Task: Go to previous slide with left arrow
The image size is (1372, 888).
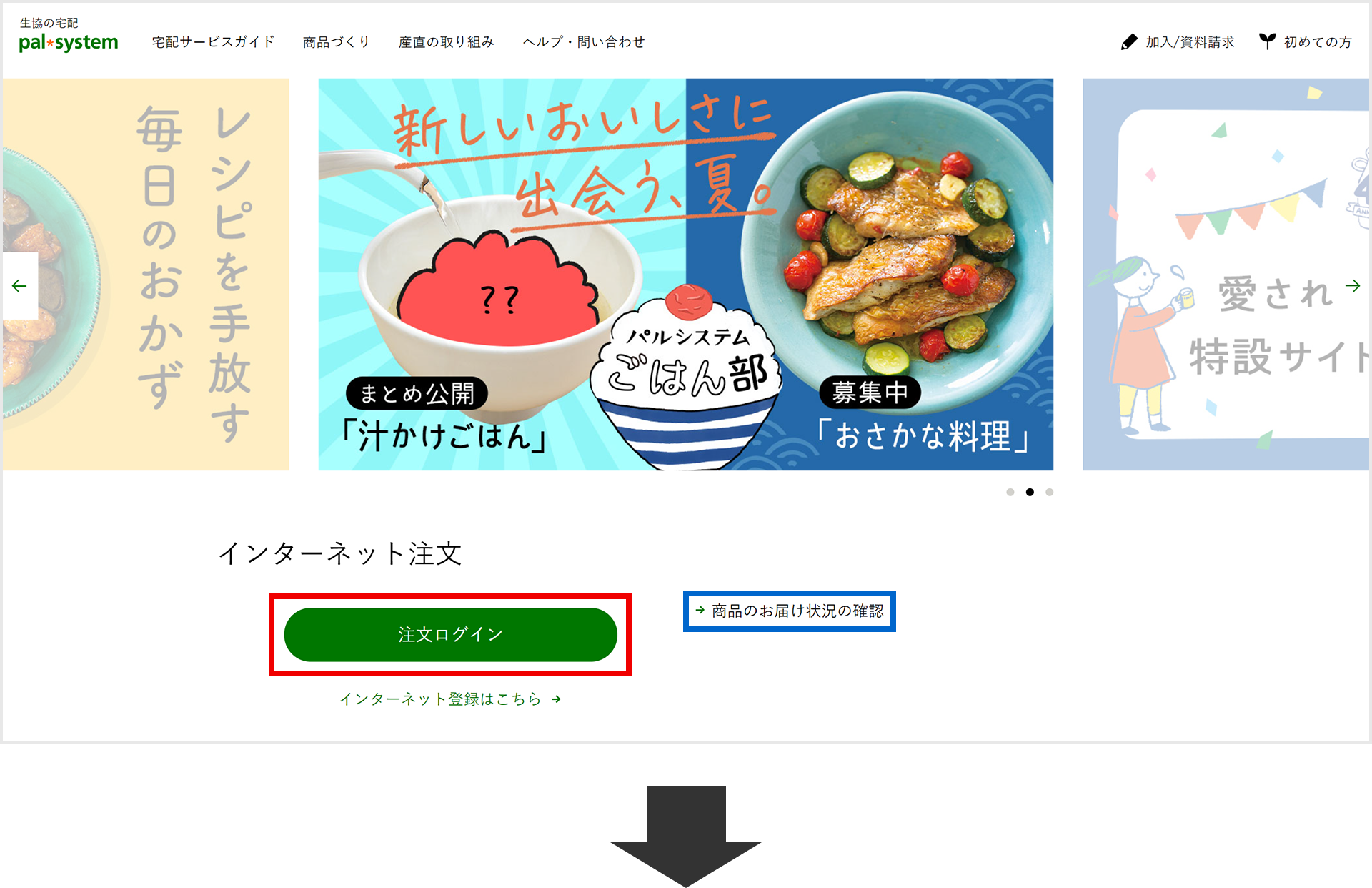Action: pos(19,286)
